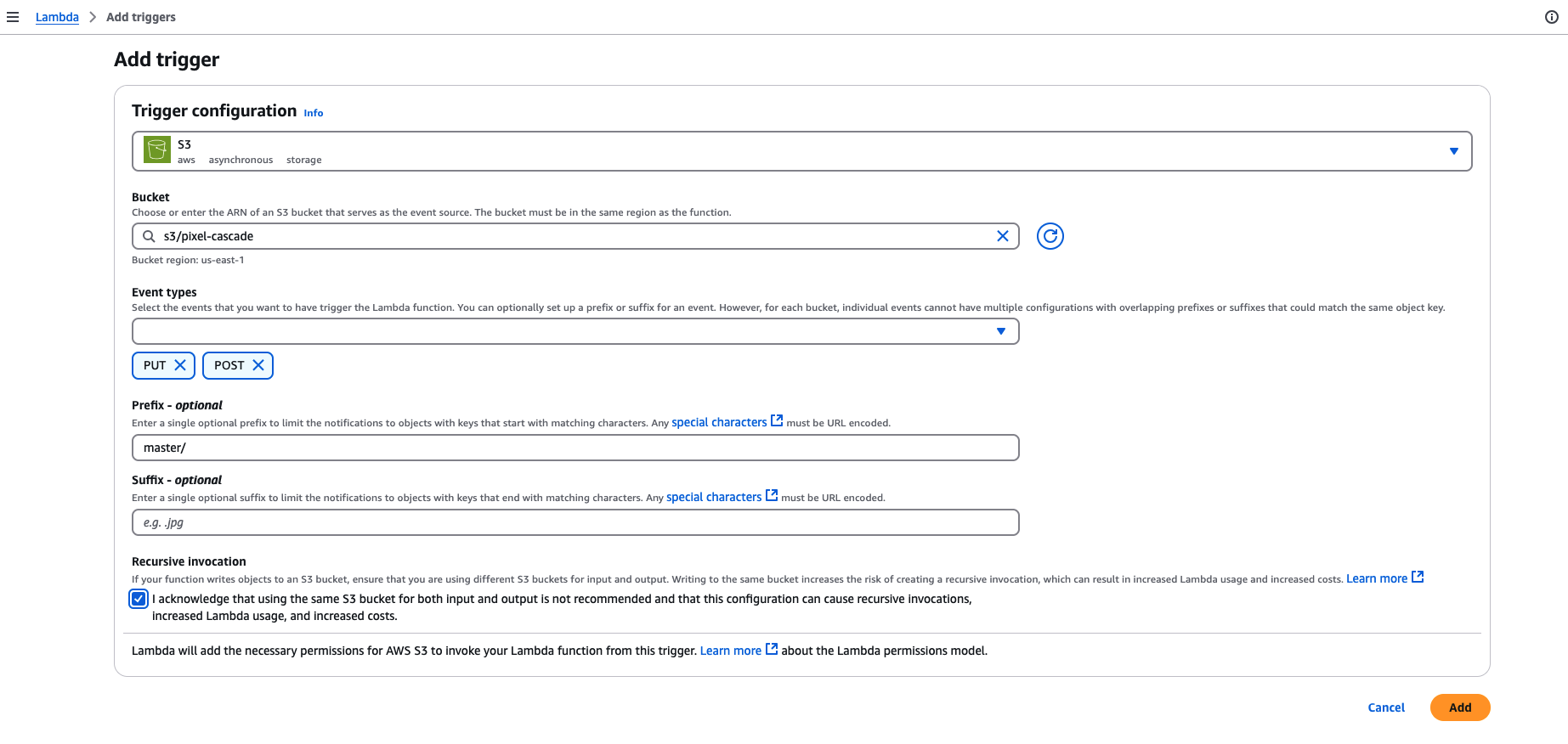Viewport: 1568px width, 744px height.
Task: Open external link icon beside Recursive invocation Learn more
Action: point(1418,578)
